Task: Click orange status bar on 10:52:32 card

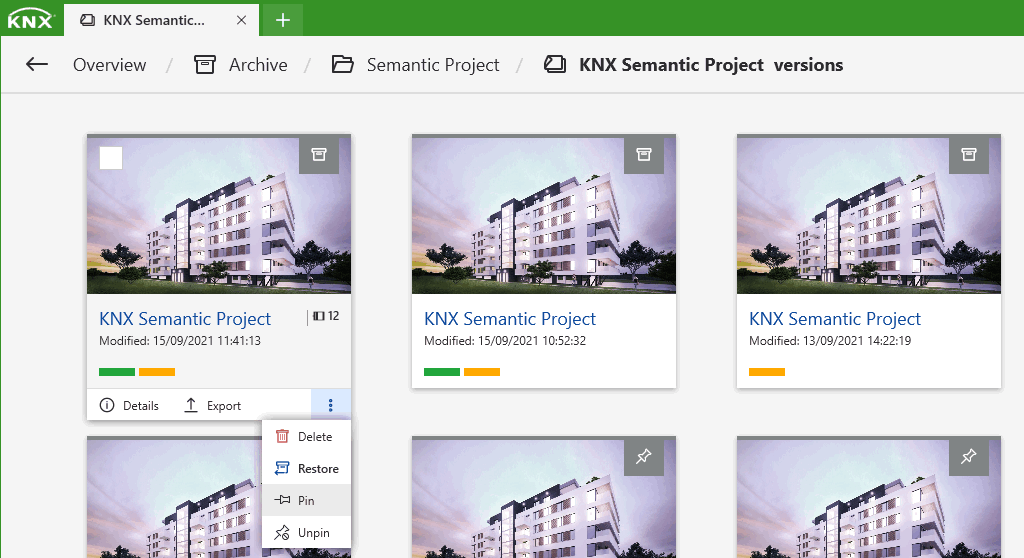Action: (482, 372)
